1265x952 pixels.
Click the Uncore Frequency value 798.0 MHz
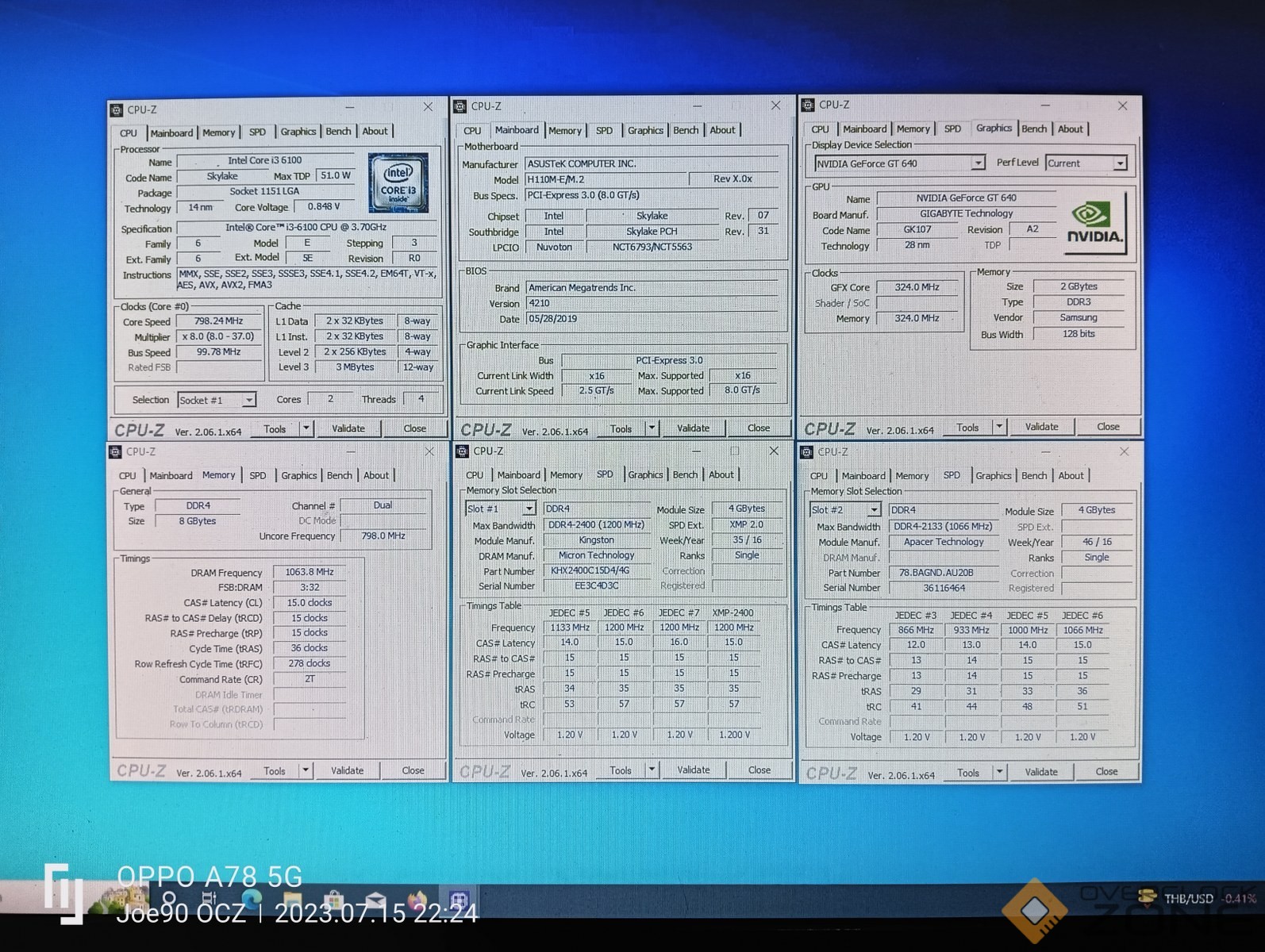pyautogui.click(x=383, y=536)
